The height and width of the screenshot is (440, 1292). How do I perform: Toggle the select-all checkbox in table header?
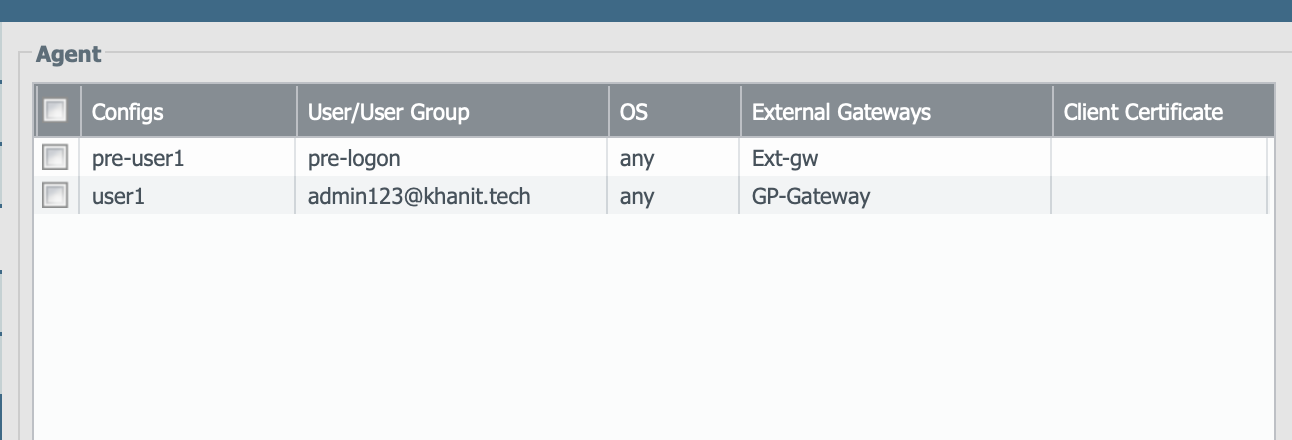tap(56, 111)
